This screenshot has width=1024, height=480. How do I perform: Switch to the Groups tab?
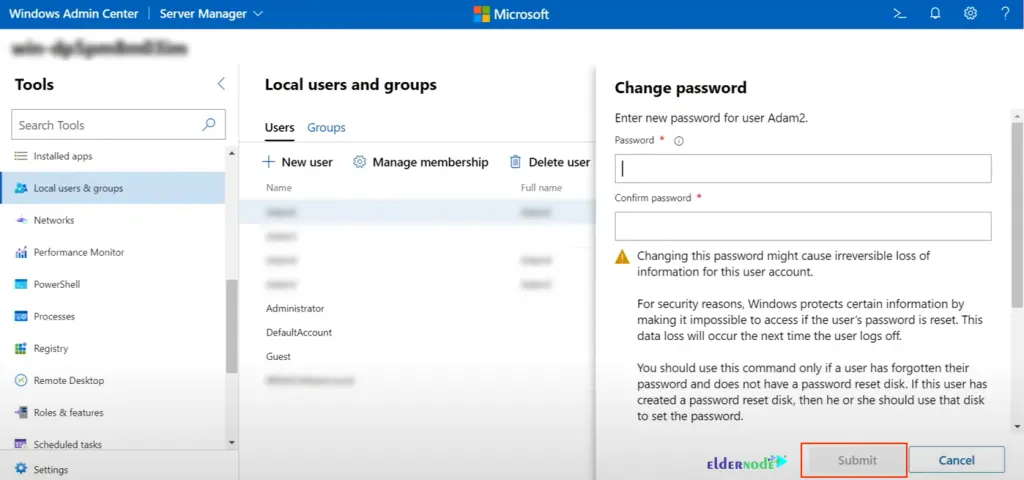(326, 127)
